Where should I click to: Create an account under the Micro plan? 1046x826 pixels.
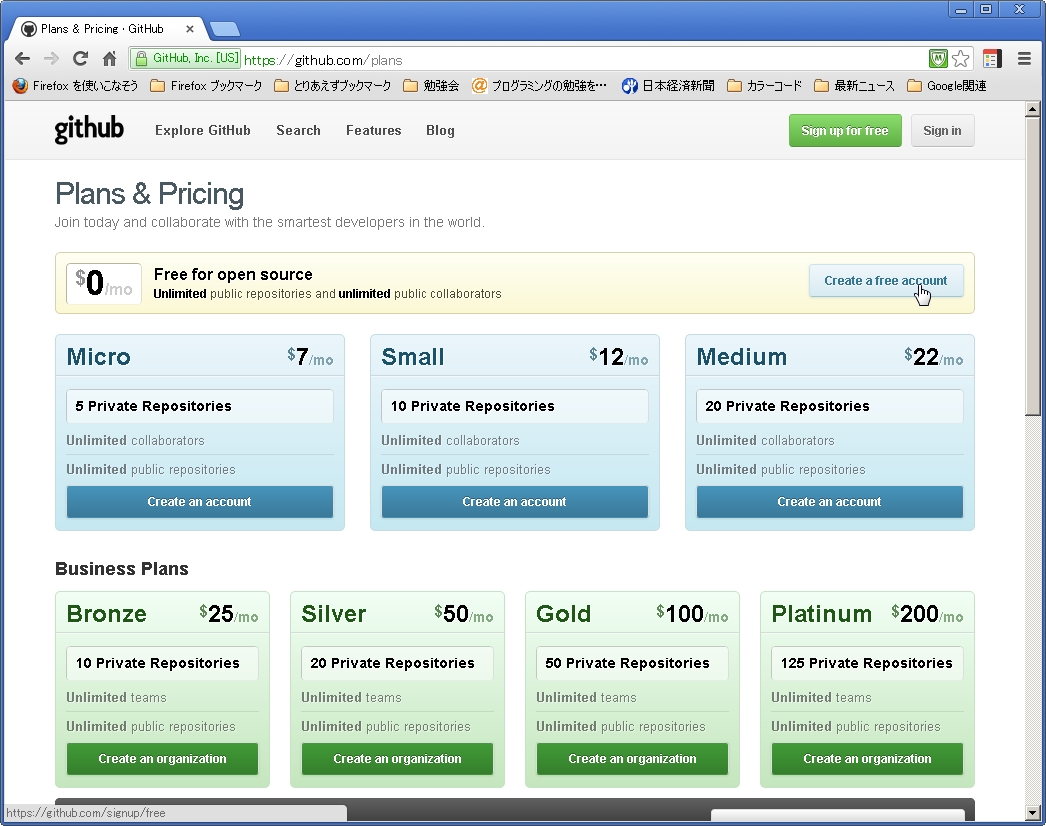click(x=199, y=502)
